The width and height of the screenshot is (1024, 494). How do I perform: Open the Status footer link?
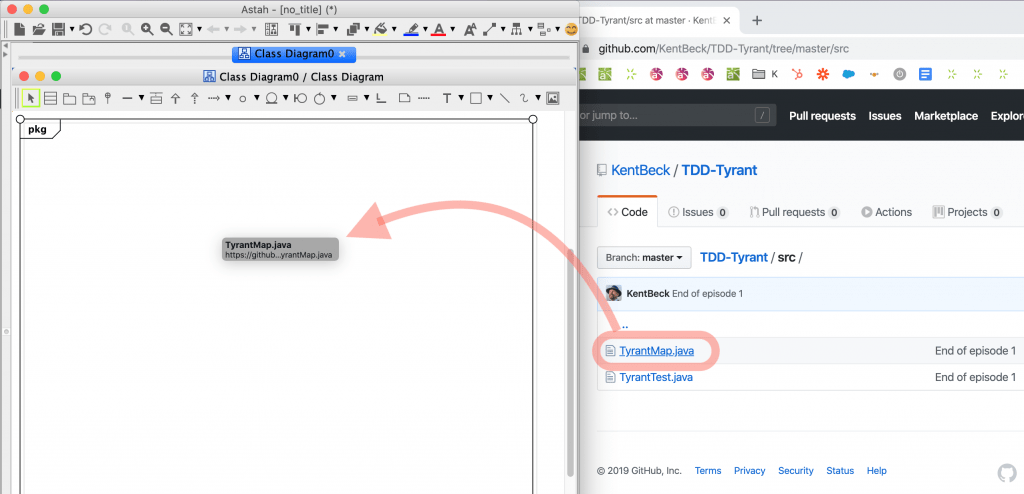[840, 470]
